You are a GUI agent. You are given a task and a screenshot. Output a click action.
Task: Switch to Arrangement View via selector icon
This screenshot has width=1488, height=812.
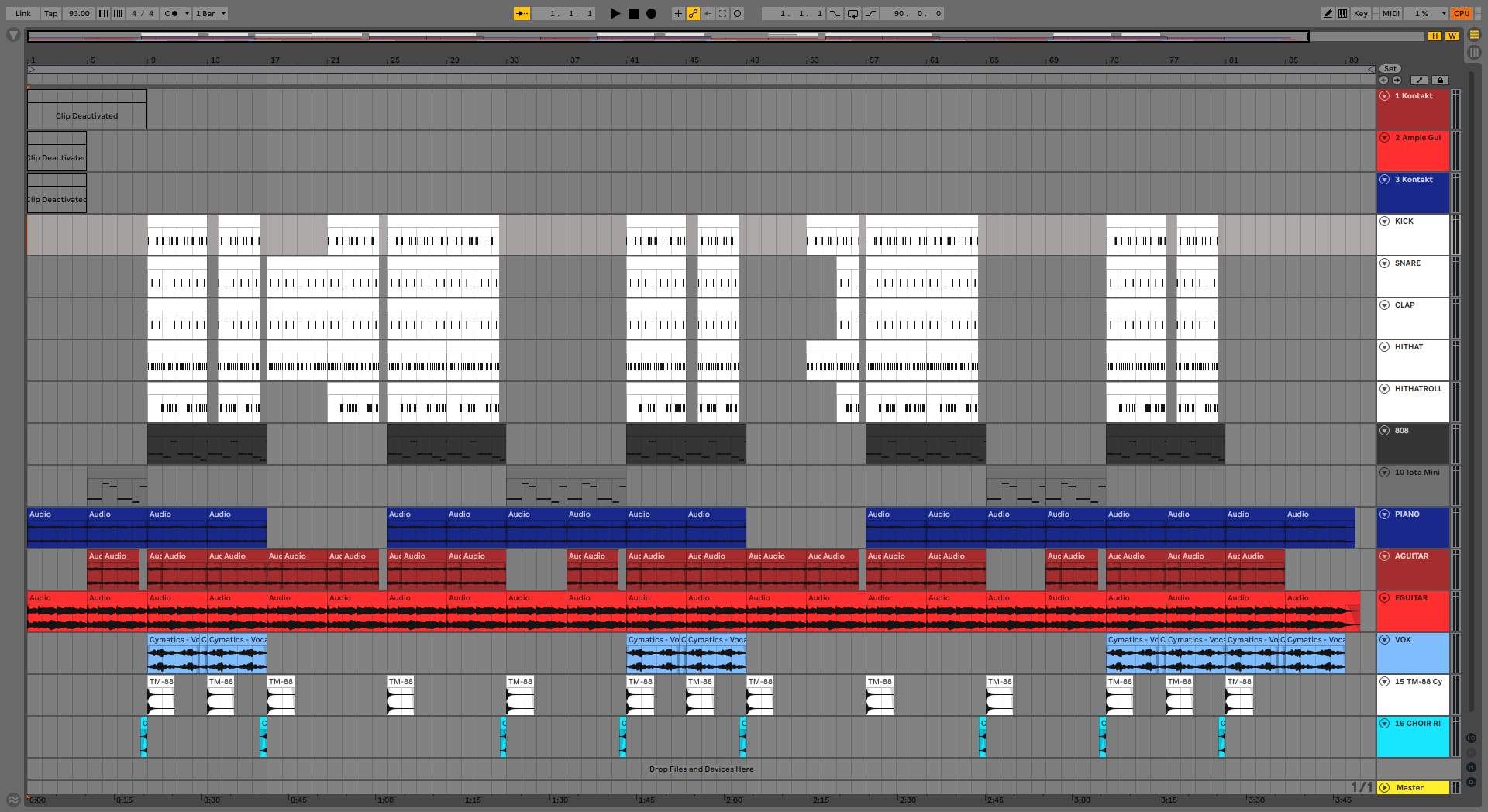pyautogui.click(x=1474, y=35)
